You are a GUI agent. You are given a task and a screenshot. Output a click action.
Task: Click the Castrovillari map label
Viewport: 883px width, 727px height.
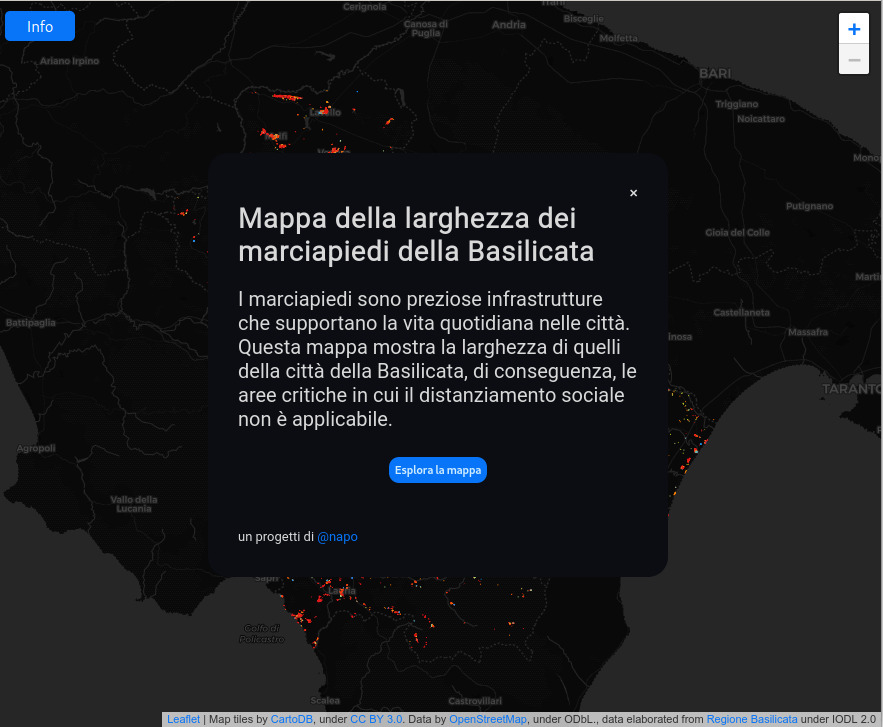click(475, 701)
